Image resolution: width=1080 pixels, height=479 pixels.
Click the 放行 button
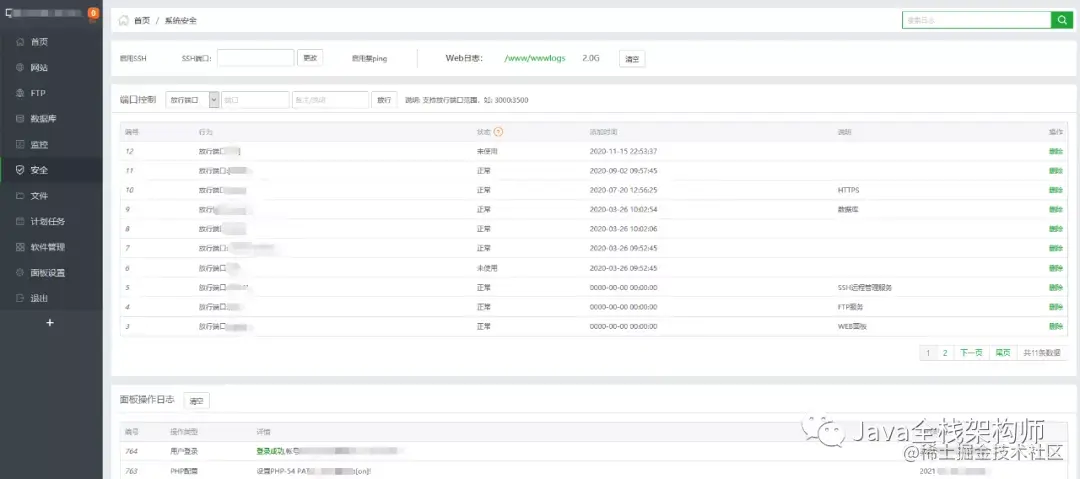point(384,100)
